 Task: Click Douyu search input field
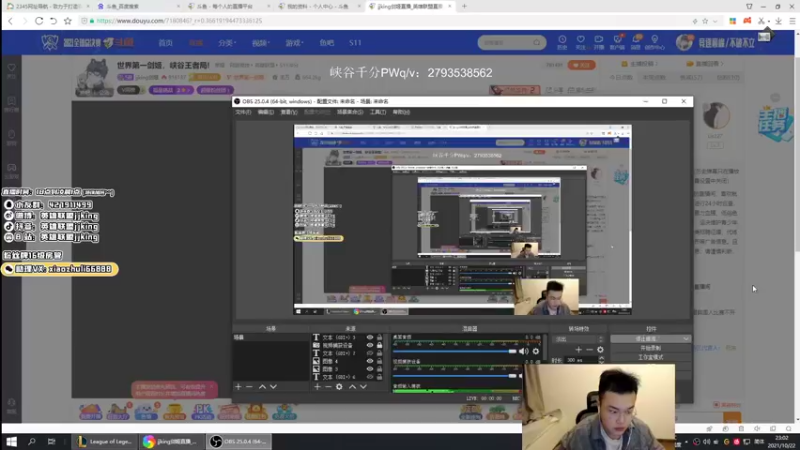pyautogui.click(x=506, y=42)
